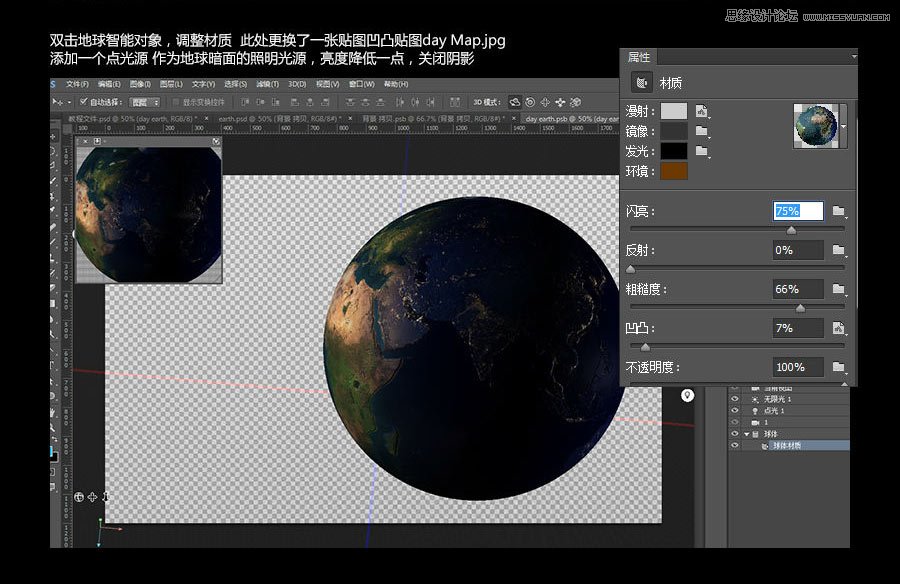Open the 属性 panel flyout menu

click(854, 56)
